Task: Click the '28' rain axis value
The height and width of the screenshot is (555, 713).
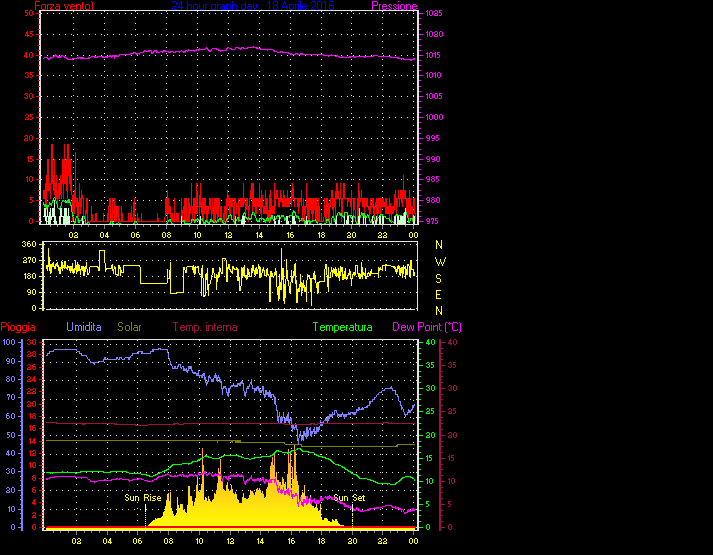Action: coord(31,354)
